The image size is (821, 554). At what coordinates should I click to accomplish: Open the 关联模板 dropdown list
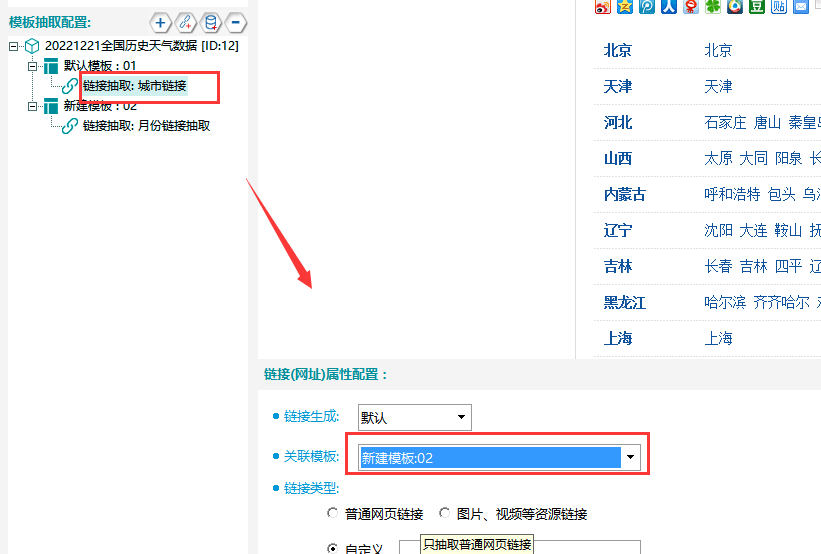631,457
